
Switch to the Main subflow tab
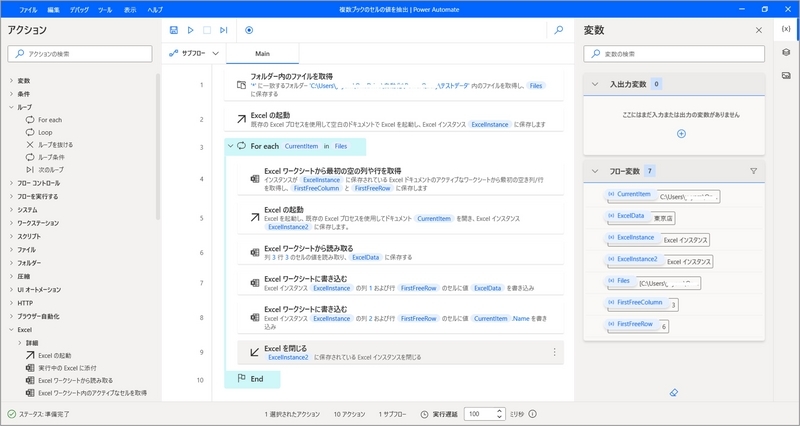click(x=263, y=54)
